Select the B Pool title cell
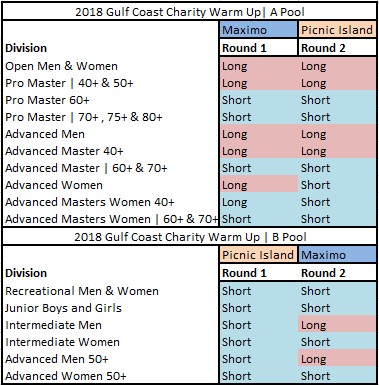The width and height of the screenshot is (379, 385). (x=190, y=237)
